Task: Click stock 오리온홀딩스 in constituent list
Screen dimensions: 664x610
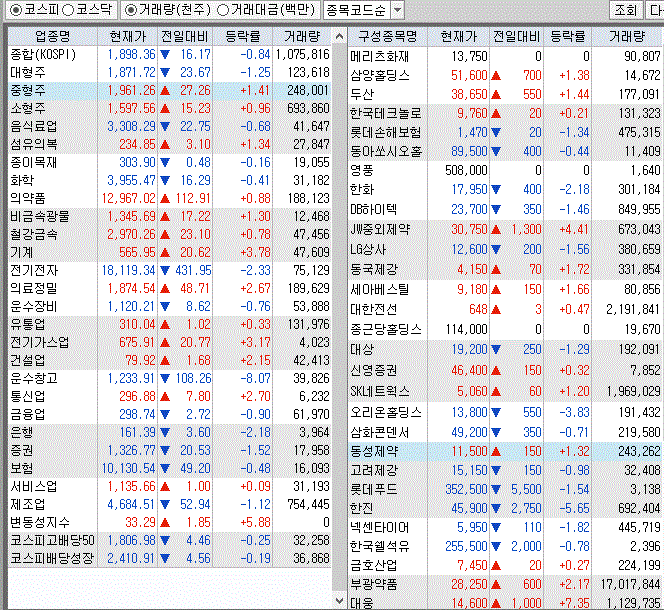Action: point(386,413)
